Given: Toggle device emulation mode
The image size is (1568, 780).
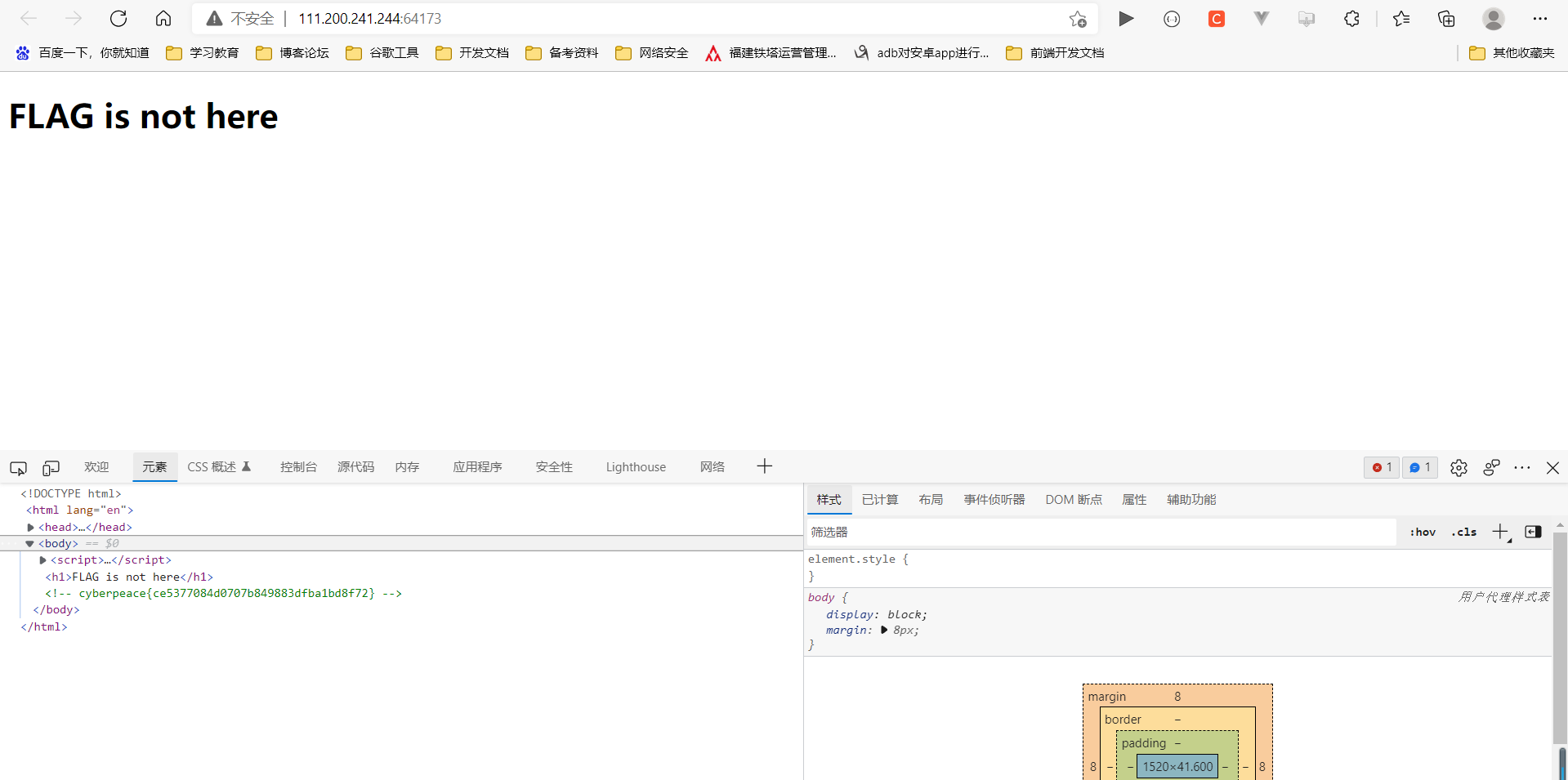Looking at the screenshot, I should pyautogui.click(x=51, y=467).
